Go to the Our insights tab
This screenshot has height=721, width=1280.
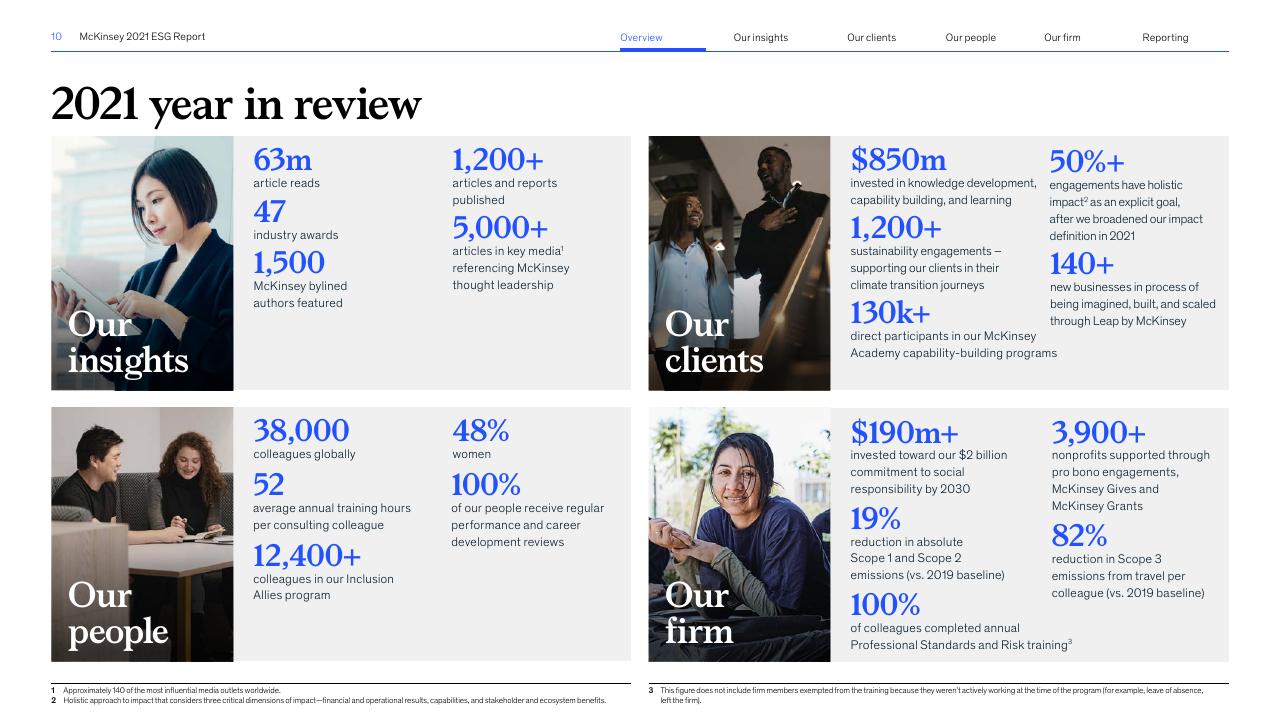(x=761, y=38)
